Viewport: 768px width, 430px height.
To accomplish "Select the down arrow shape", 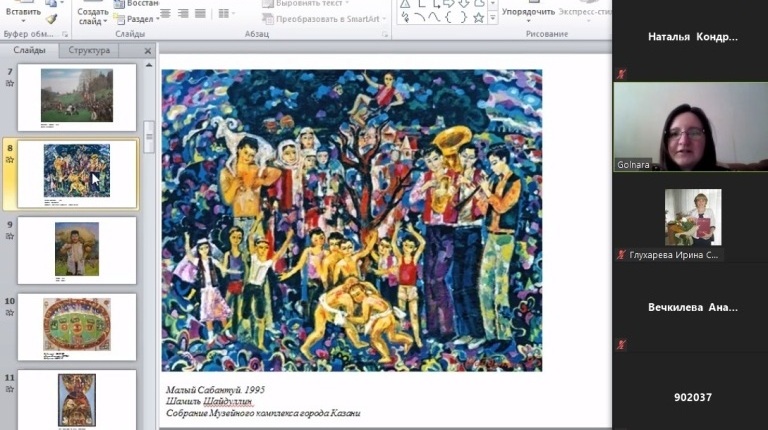I will click(x=464, y=4).
